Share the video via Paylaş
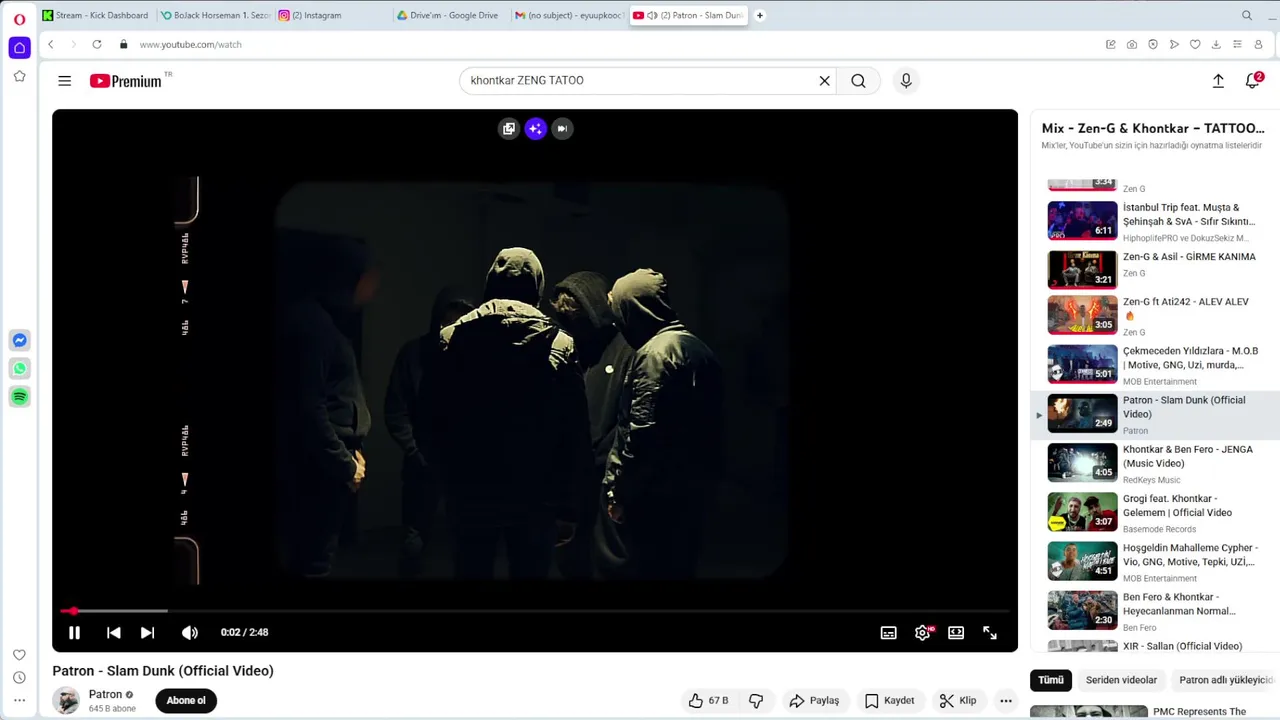 coord(814,701)
